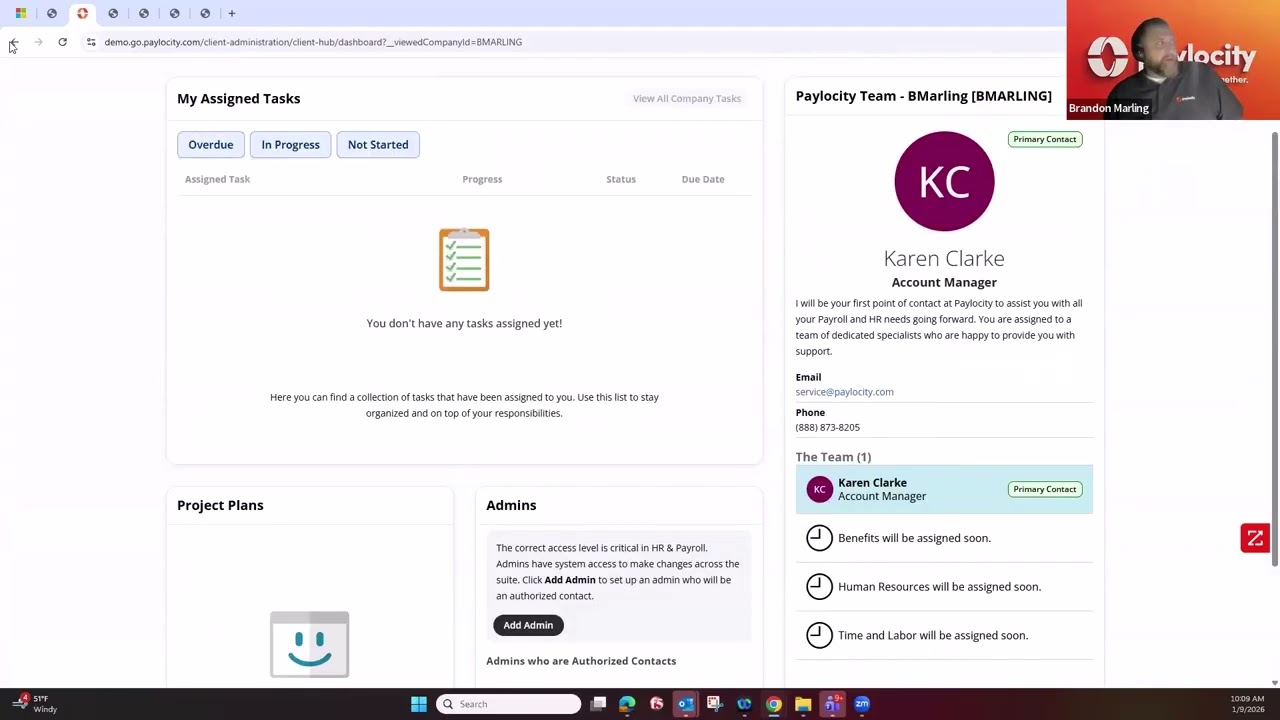1280x720 pixels.
Task: Click Primary Contact badge in Karen Clarke row
Action: click(1044, 489)
